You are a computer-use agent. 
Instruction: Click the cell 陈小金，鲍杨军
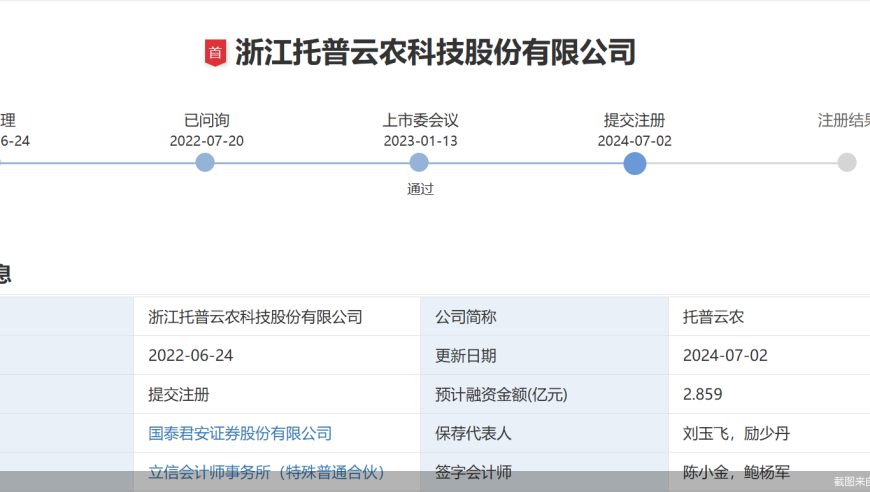[769, 472]
